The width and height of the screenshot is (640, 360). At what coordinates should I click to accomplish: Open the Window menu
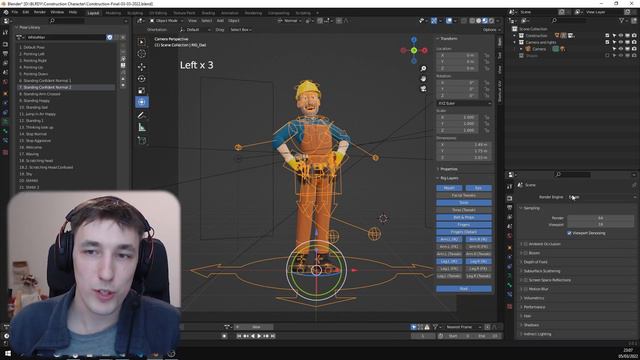57,13
